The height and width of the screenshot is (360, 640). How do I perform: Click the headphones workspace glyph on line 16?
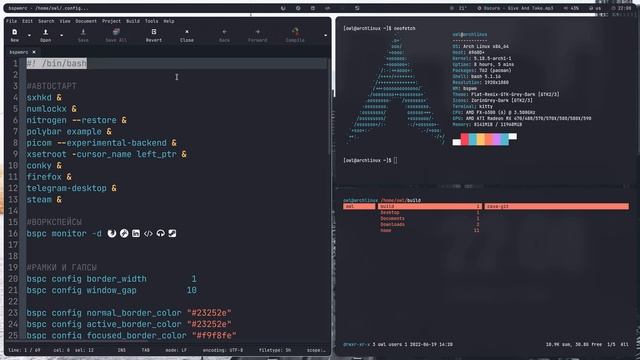click(x=160, y=233)
